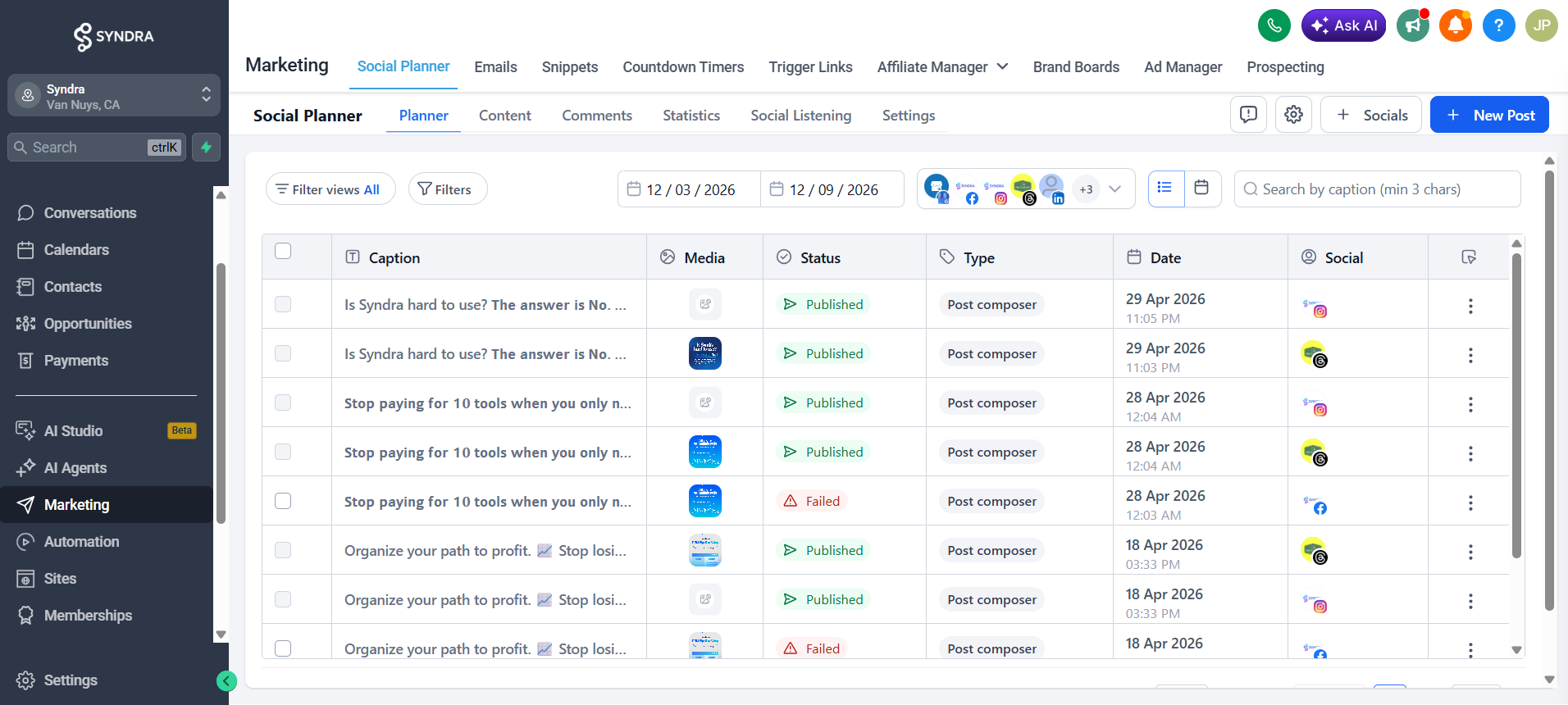This screenshot has height=705, width=1568.
Task: Expand the Syndra location switcher
Action: coord(114,96)
